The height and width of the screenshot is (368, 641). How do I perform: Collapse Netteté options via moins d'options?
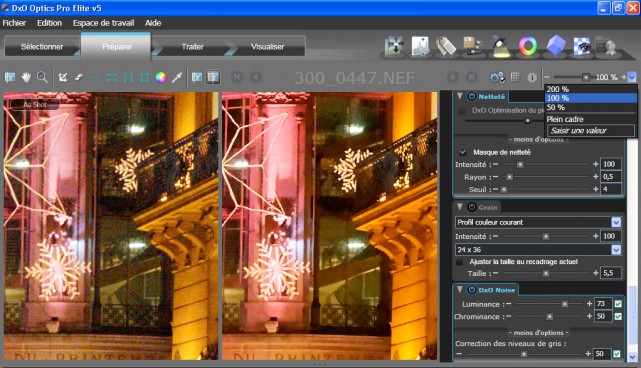point(538,139)
